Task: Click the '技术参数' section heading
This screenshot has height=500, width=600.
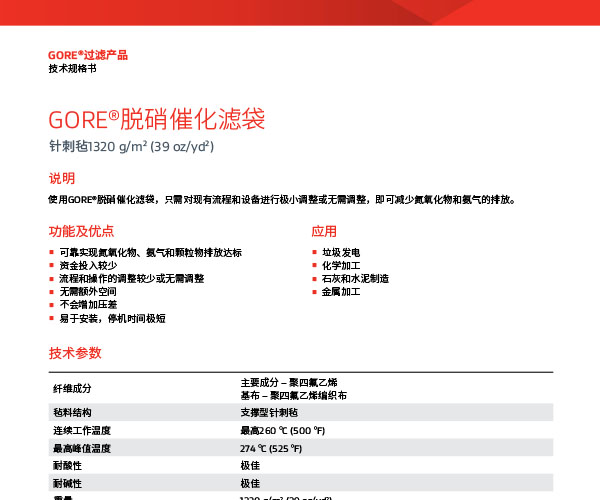Action: [x=75, y=353]
